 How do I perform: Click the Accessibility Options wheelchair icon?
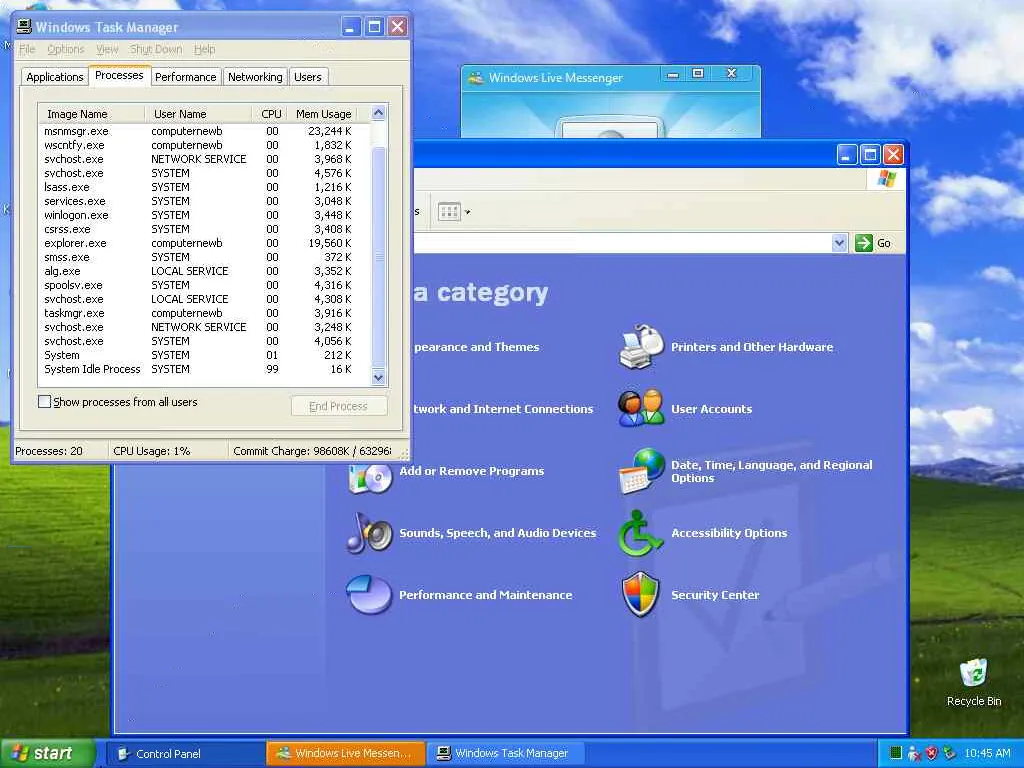coord(639,533)
